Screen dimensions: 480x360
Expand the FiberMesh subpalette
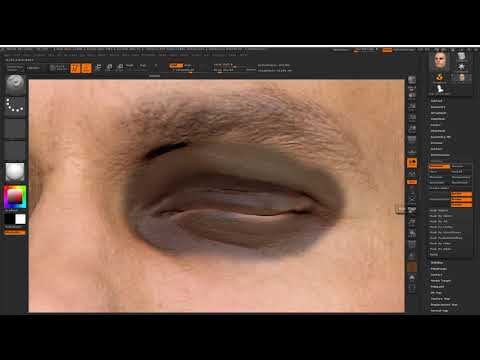[x=438, y=131]
